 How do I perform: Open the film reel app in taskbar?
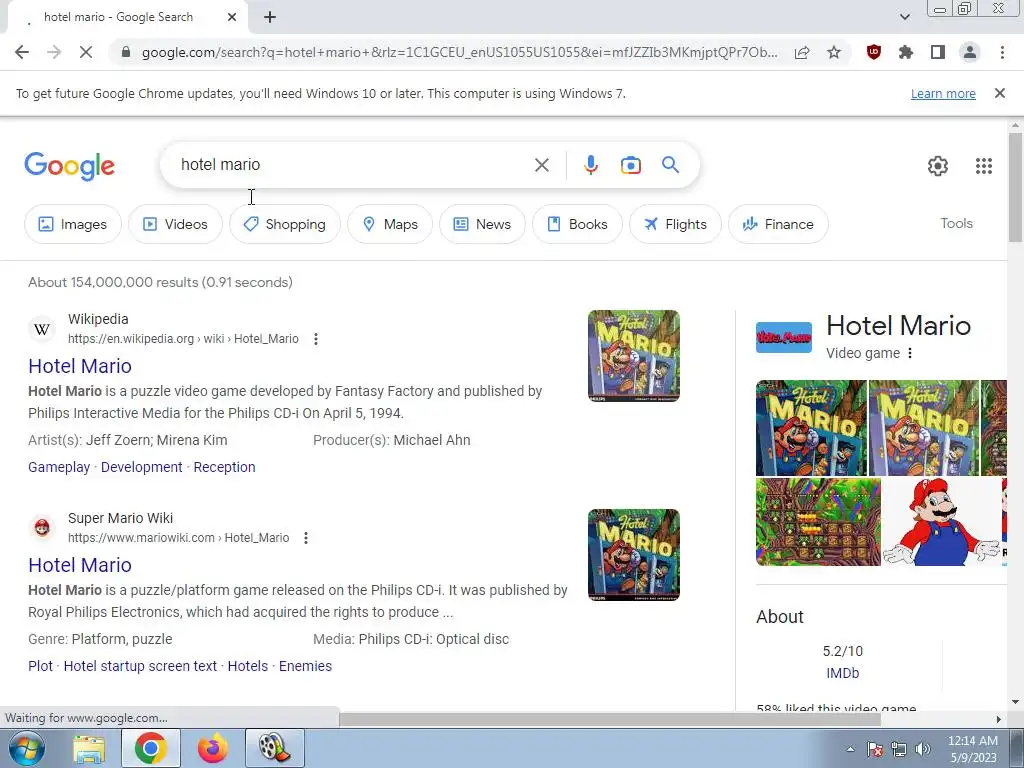tap(274, 748)
